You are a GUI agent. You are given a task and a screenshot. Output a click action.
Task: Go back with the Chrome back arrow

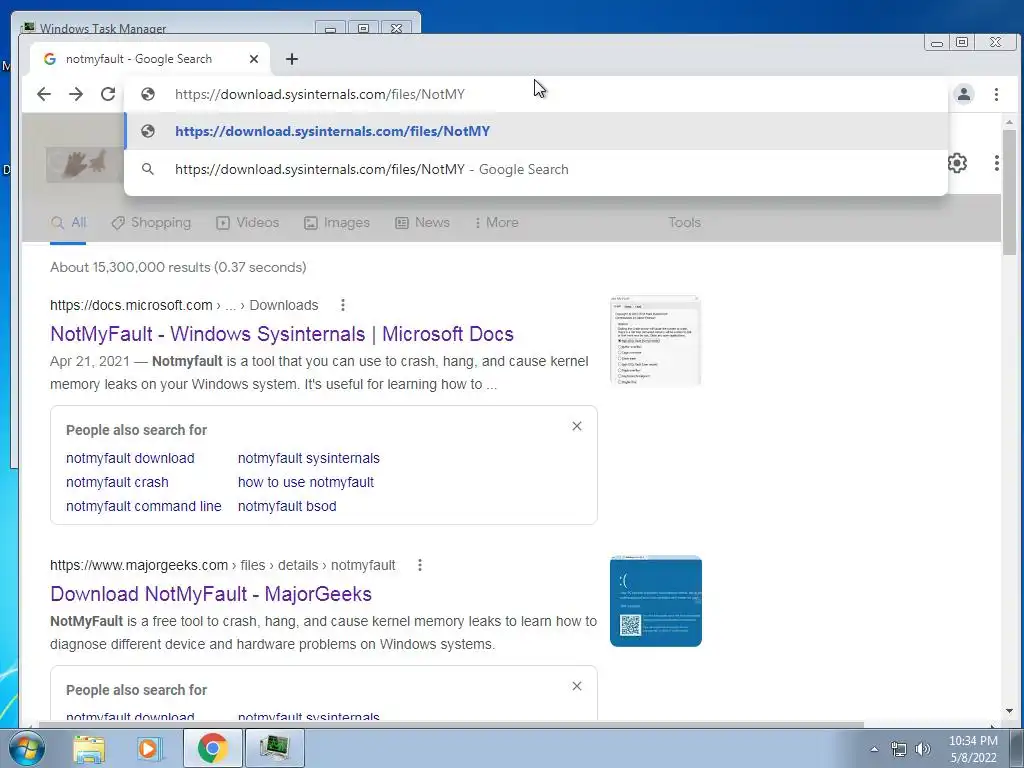click(x=44, y=94)
